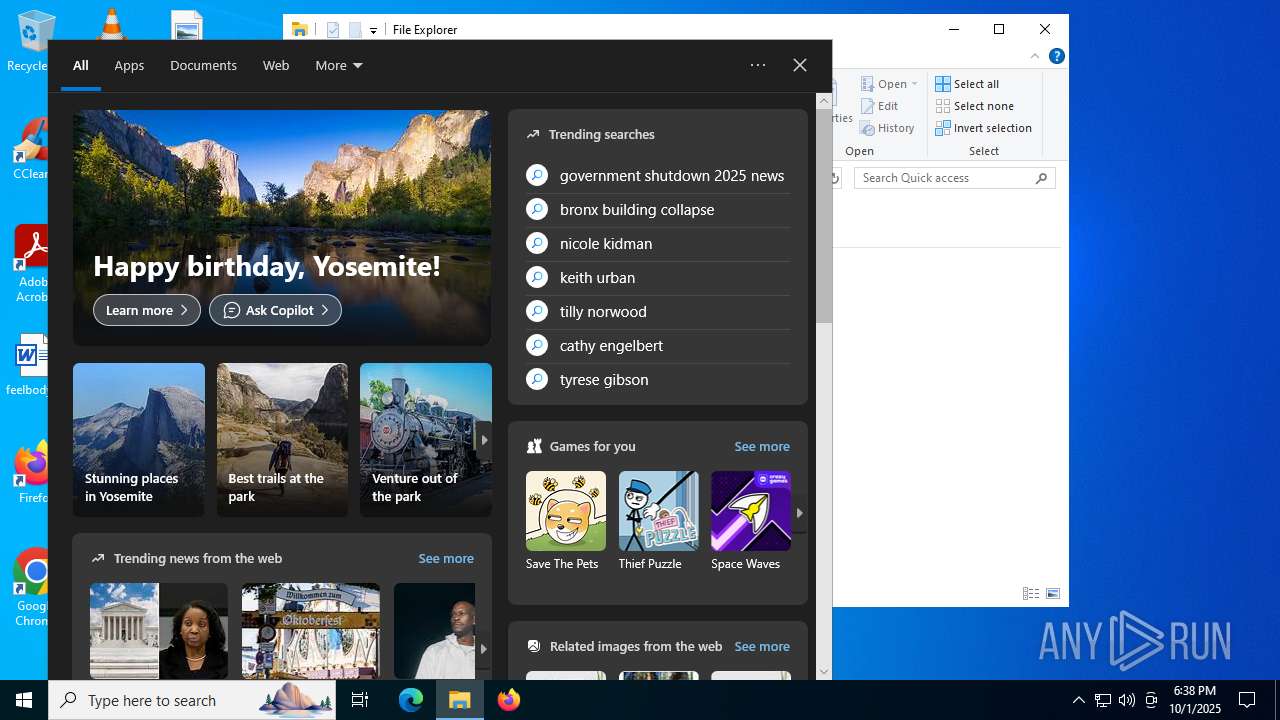Image resolution: width=1280 pixels, height=720 pixels.
Task: Switch File Explorer to details view icon
Action: point(1031,593)
